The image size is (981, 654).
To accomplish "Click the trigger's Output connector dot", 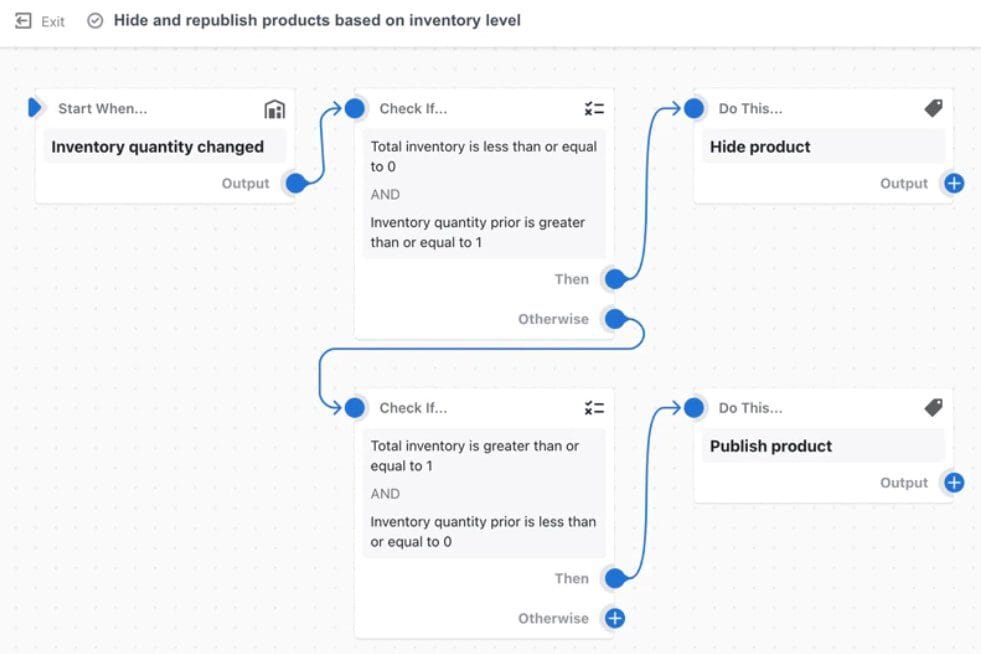I will (295, 184).
